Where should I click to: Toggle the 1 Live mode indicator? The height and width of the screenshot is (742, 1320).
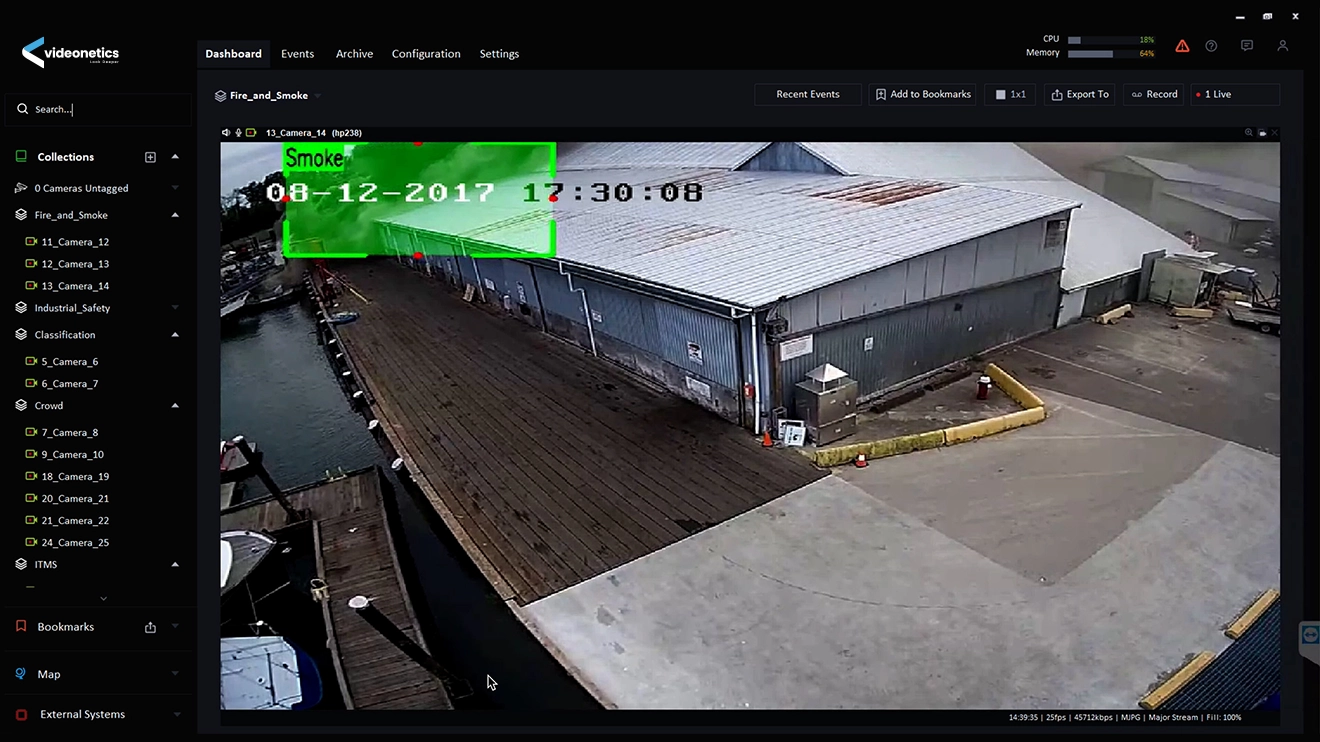click(1234, 95)
